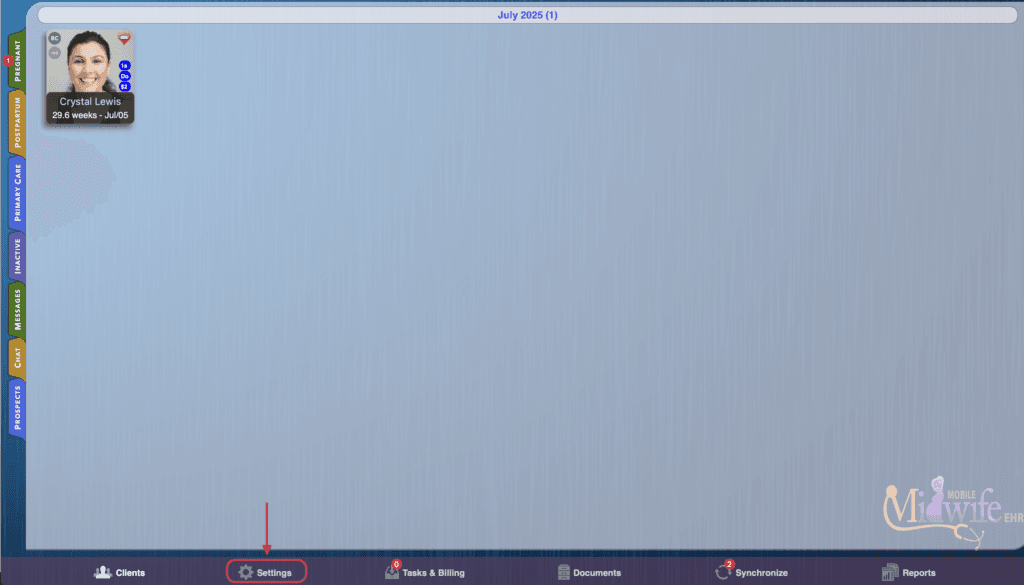Image resolution: width=1024 pixels, height=585 pixels.
Task: Switch to the Primary Care side tab
Action: point(17,193)
